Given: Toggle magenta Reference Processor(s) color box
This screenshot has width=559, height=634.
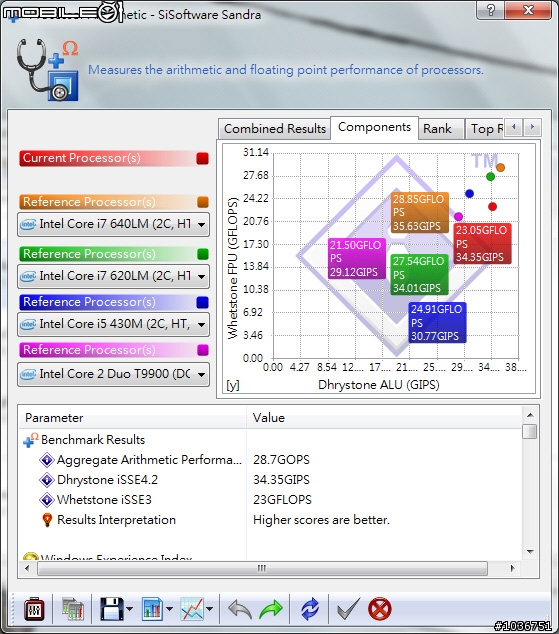Looking at the screenshot, I should tap(203, 350).
